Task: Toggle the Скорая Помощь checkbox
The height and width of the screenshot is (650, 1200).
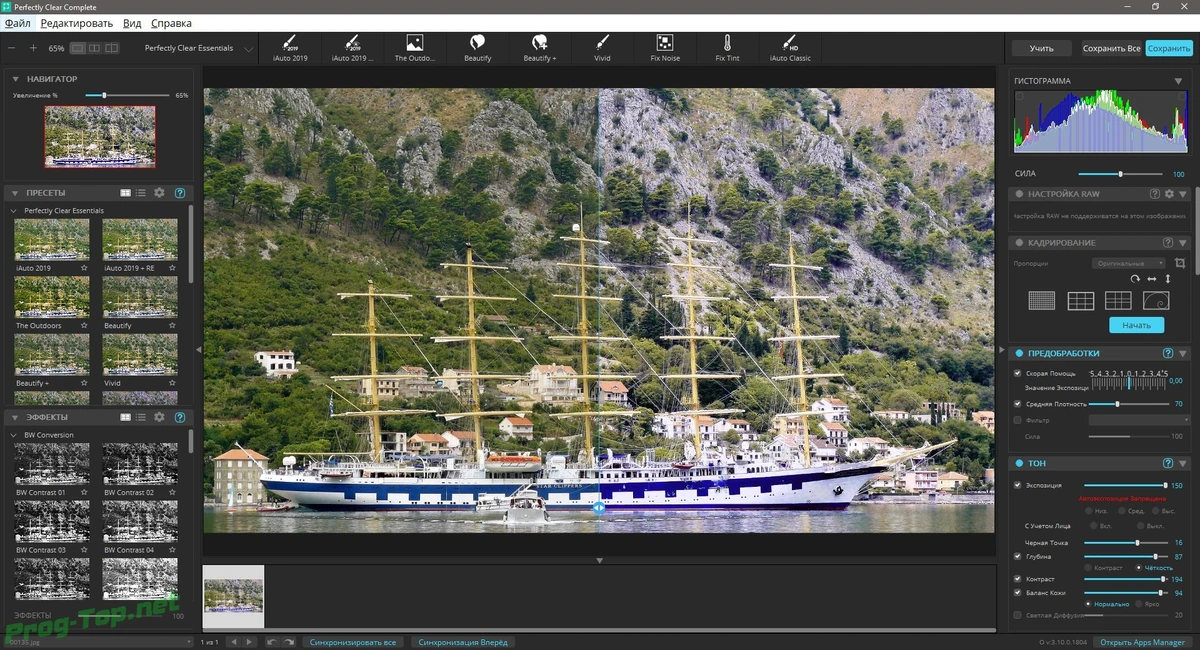Action: click(1018, 373)
